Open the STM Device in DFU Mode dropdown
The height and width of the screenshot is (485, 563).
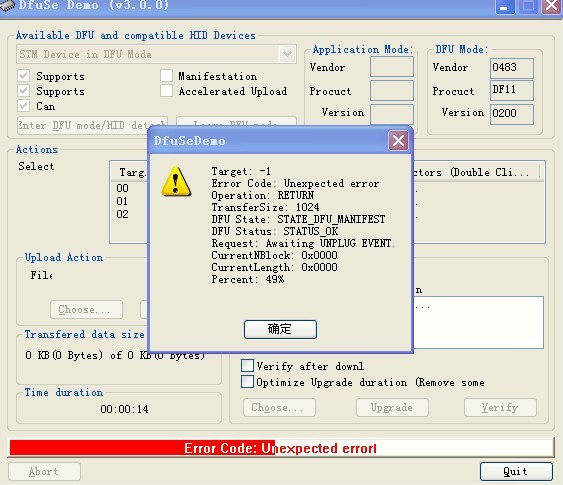[287, 54]
